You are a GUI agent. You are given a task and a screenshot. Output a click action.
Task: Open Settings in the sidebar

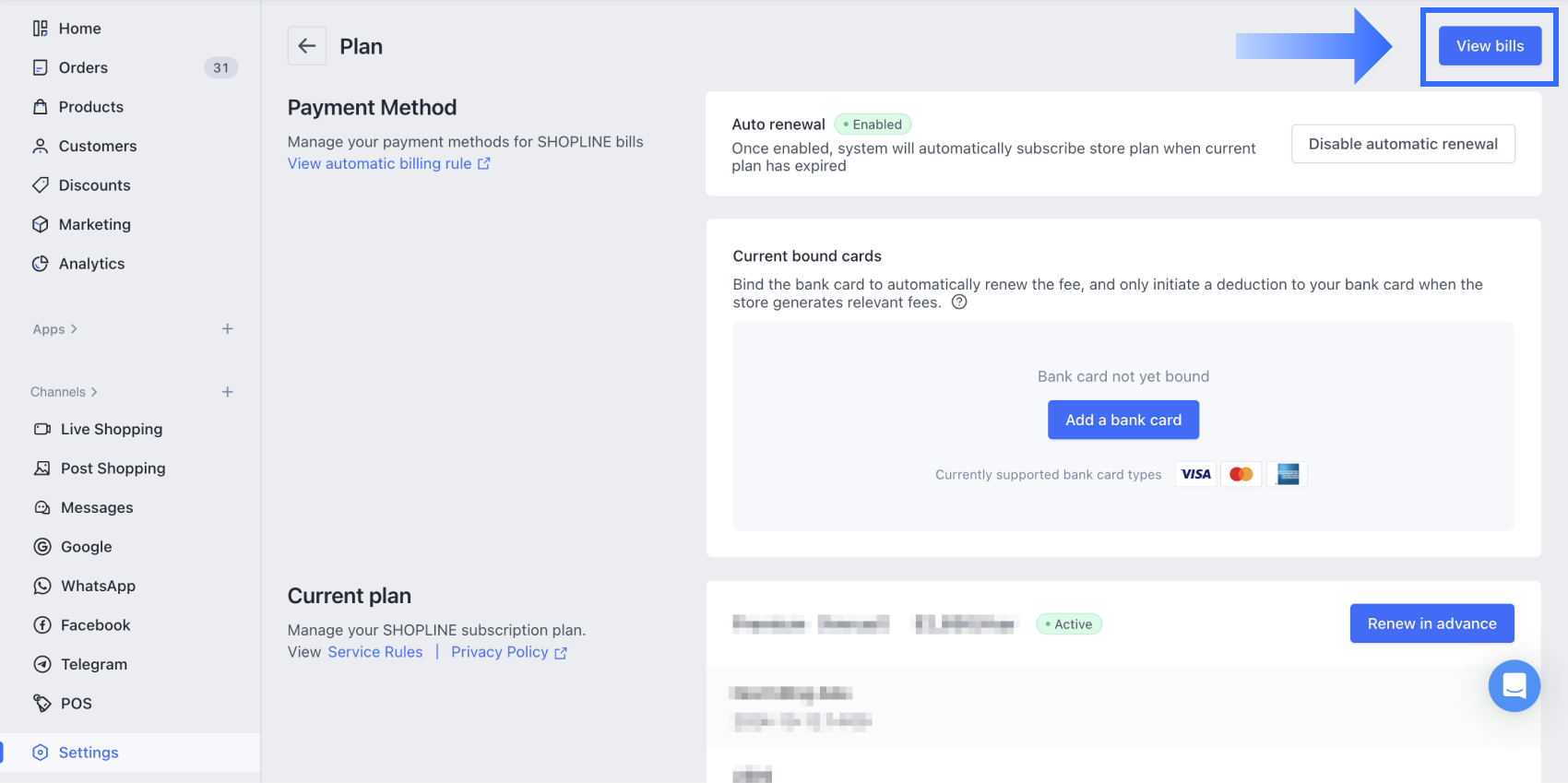(89, 753)
